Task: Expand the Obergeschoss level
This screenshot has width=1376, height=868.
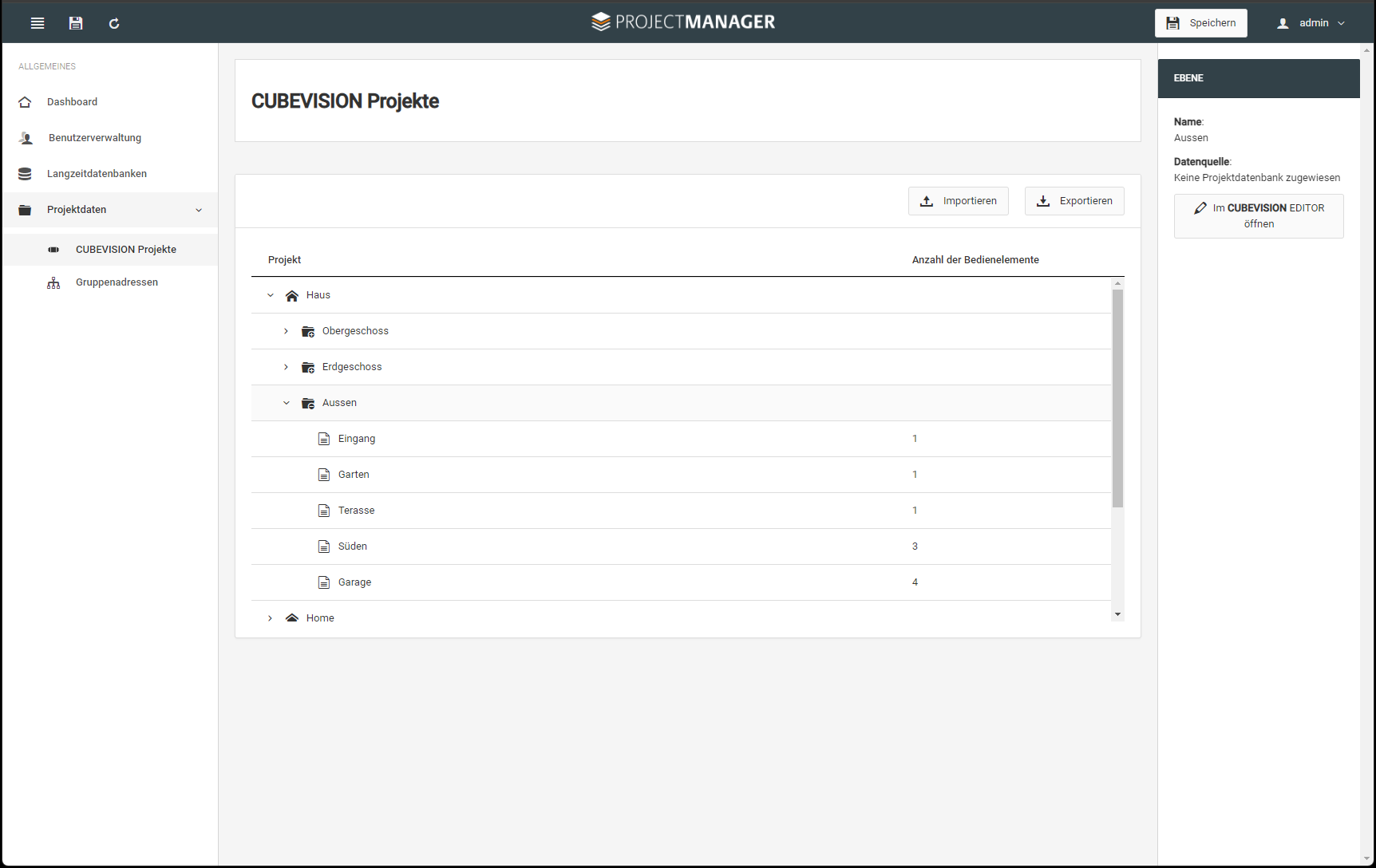Action: pos(286,331)
